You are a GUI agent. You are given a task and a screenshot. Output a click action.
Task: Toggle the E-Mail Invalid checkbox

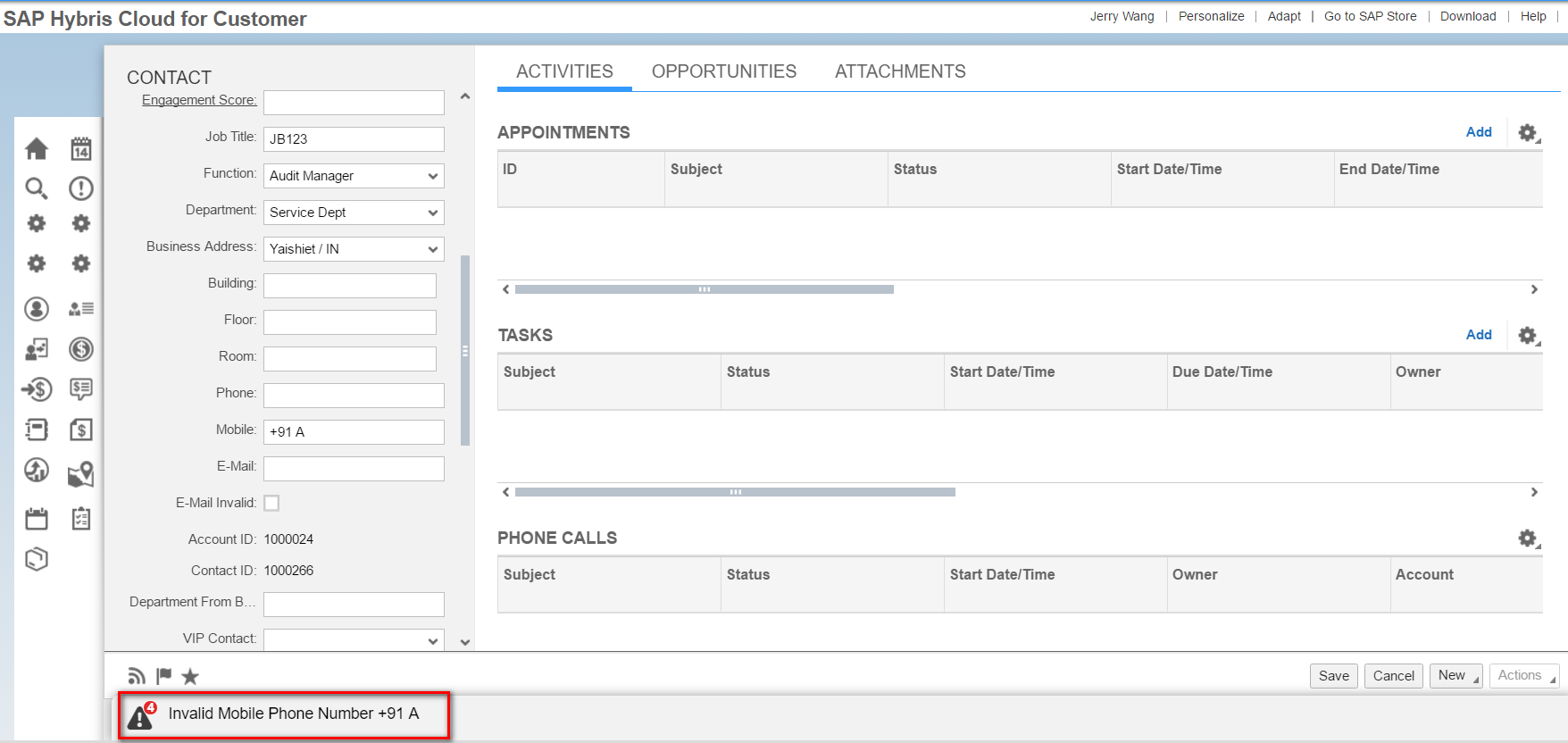tap(271, 503)
